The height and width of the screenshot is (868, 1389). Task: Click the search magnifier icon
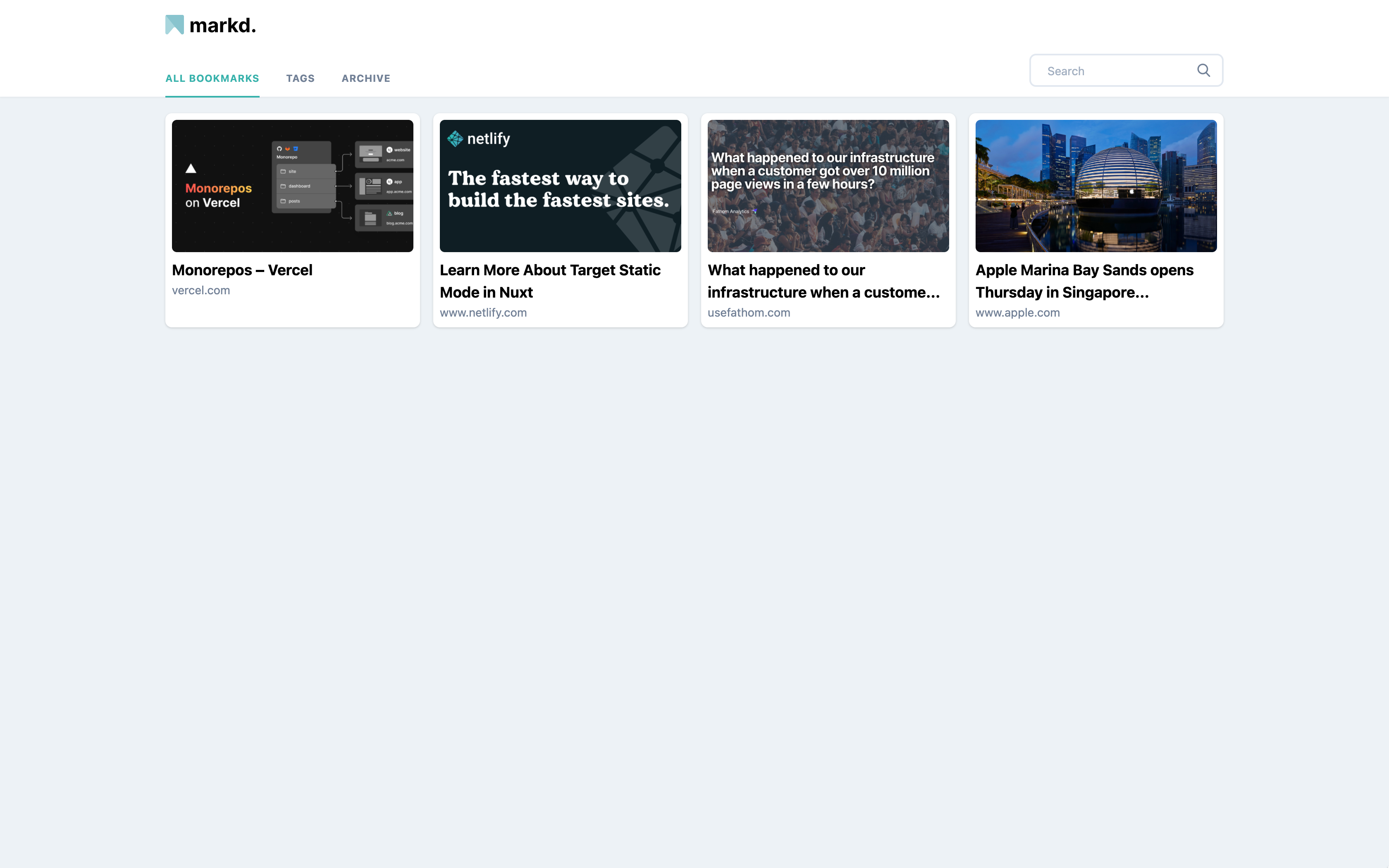click(1203, 71)
